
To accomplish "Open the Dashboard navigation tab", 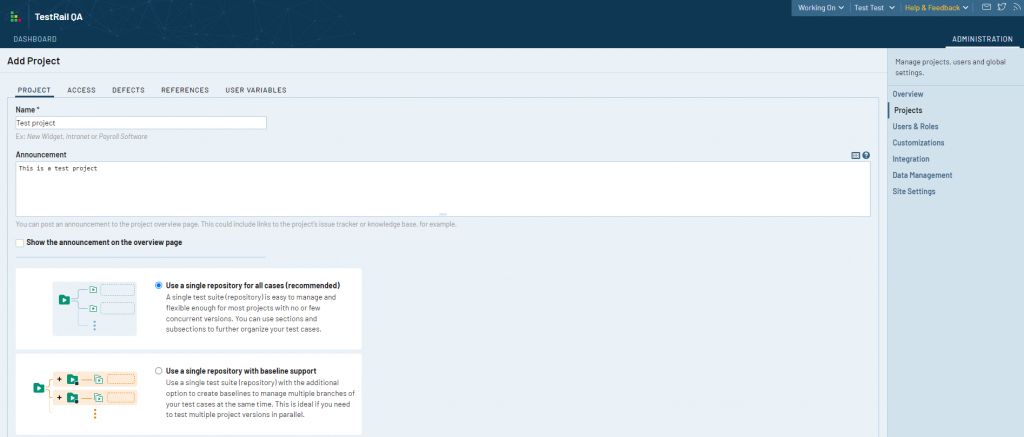I will tap(35, 39).
